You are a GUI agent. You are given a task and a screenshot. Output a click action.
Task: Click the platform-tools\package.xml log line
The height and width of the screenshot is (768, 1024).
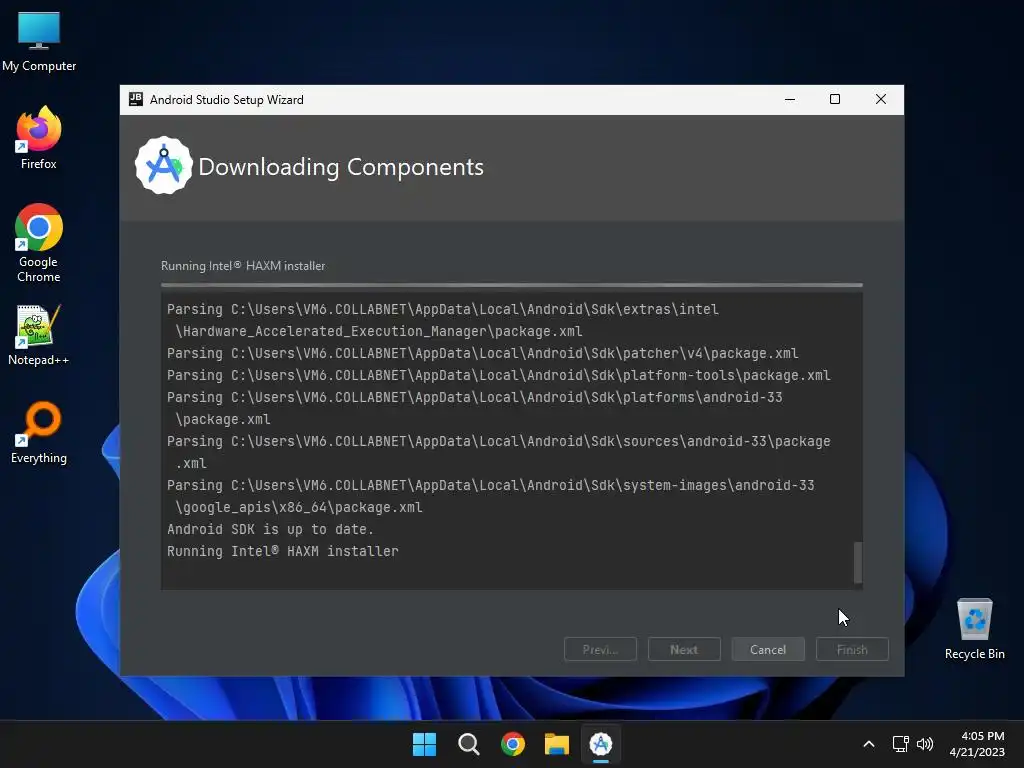coord(498,375)
